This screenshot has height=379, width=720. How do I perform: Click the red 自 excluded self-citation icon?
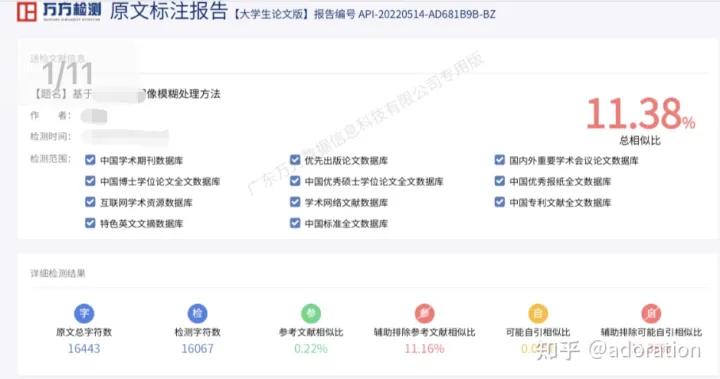pyautogui.click(x=651, y=314)
